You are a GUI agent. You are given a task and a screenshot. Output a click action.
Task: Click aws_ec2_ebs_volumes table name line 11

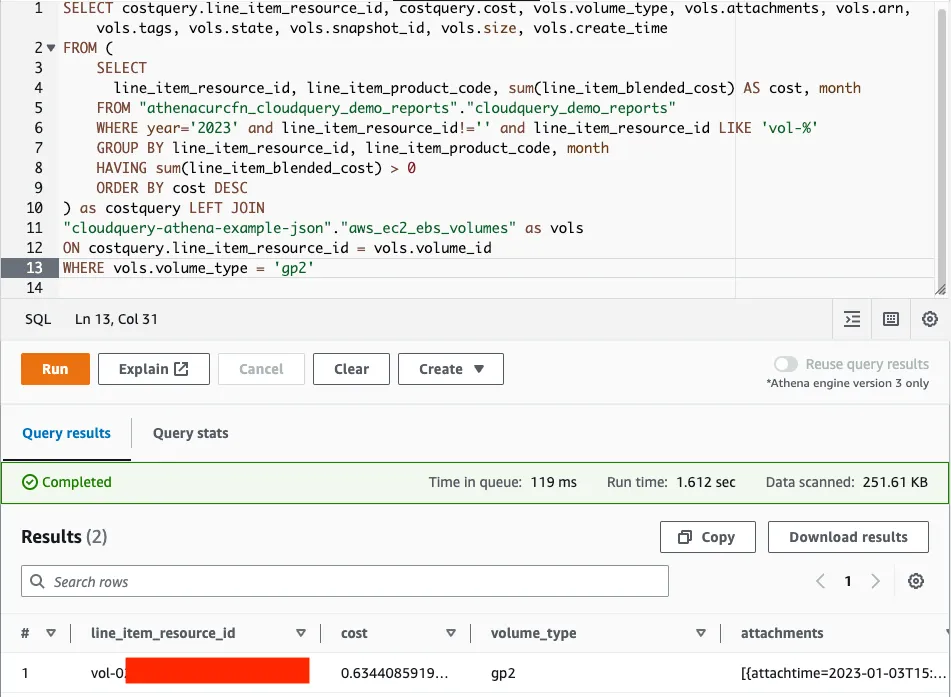click(428, 228)
